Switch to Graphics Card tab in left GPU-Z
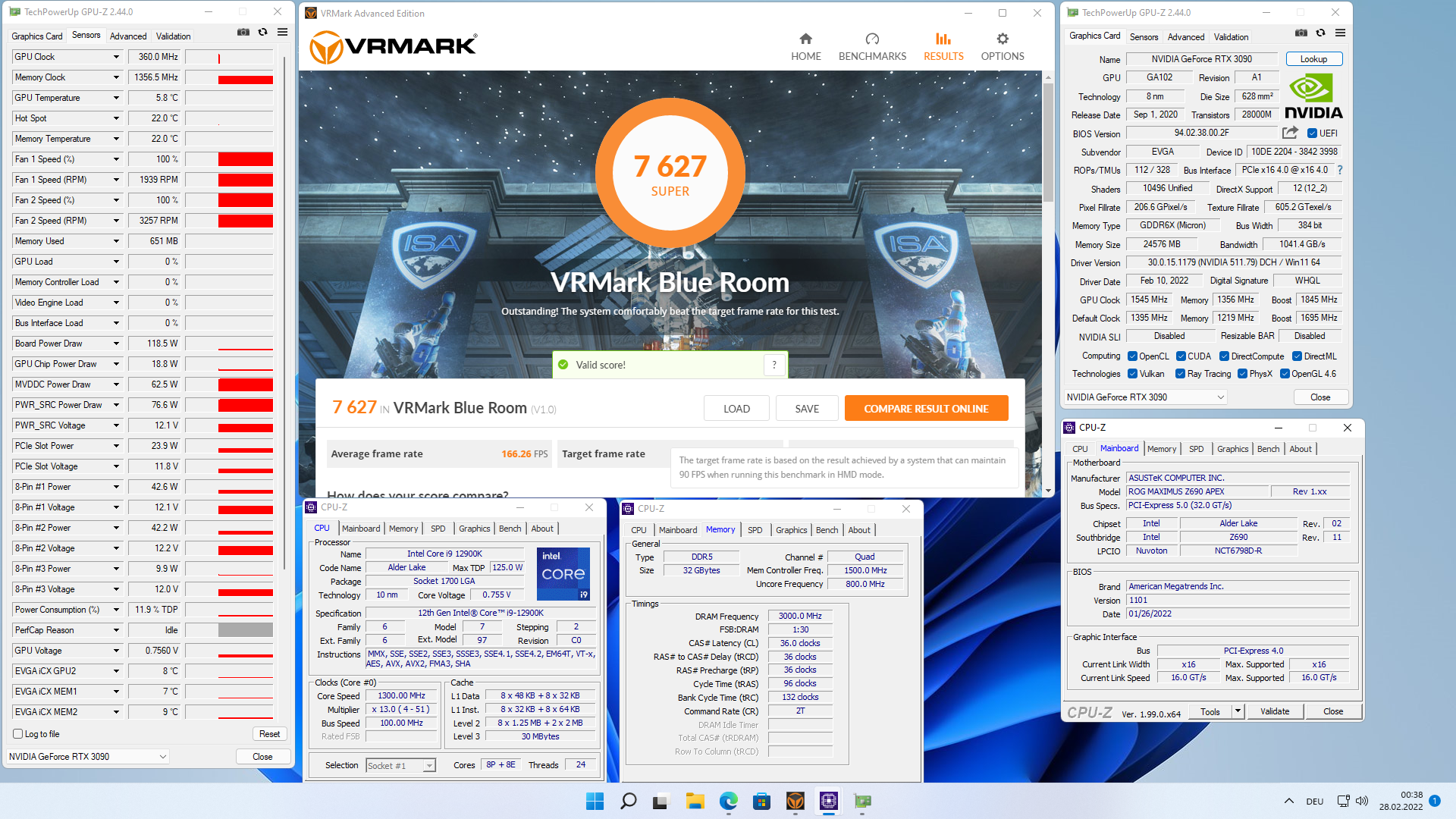Viewport: 1456px width, 819px height. [x=36, y=36]
